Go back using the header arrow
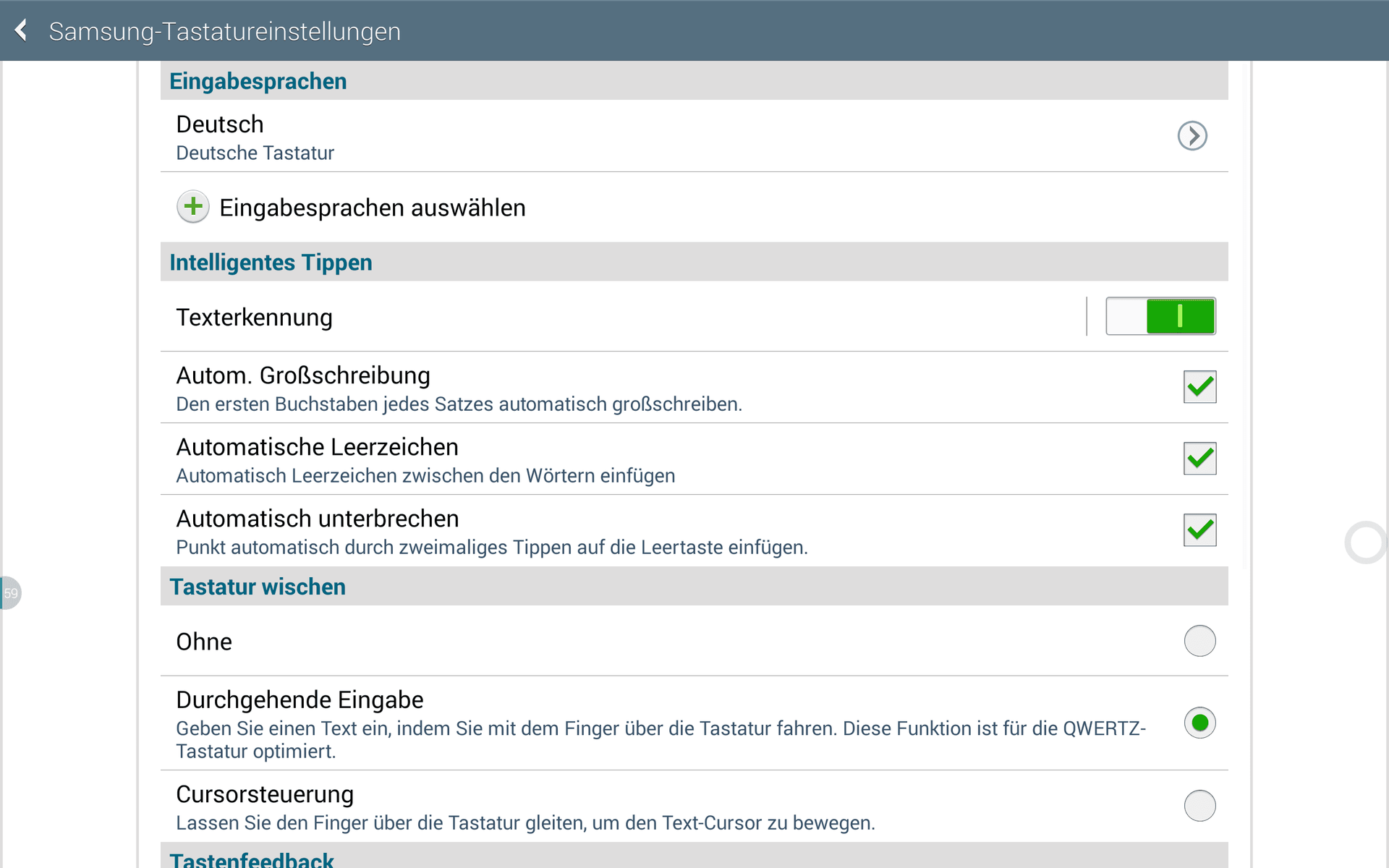The width and height of the screenshot is (1389, 868). (22, 30)
